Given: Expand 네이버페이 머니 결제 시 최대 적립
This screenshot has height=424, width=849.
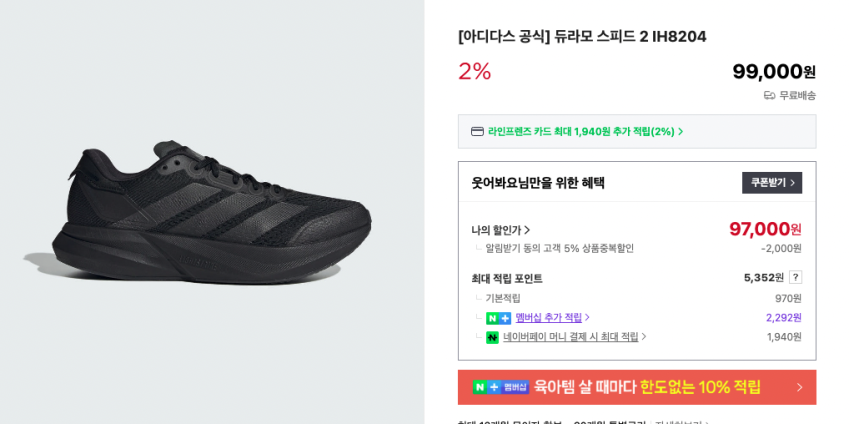Looking at the screenshot, I should [x=574, y=337].
